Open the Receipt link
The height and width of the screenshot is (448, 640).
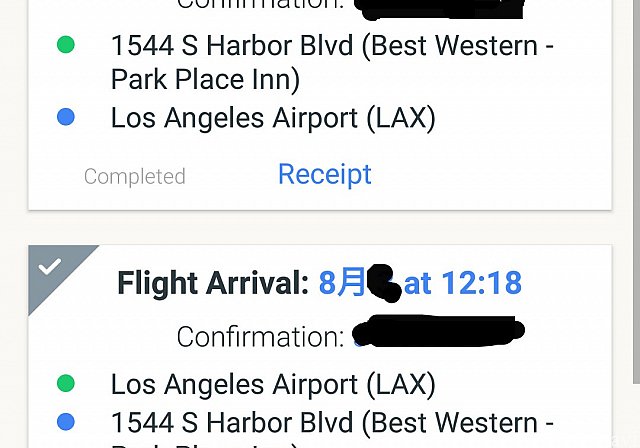pos(325,175)
